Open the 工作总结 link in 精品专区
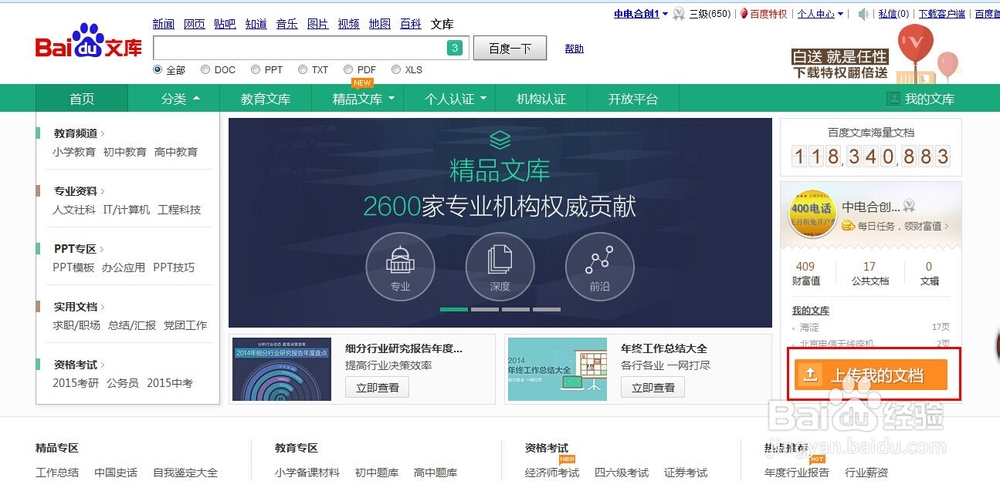Screen dimensions: 1000x481 tap(57, 473)
